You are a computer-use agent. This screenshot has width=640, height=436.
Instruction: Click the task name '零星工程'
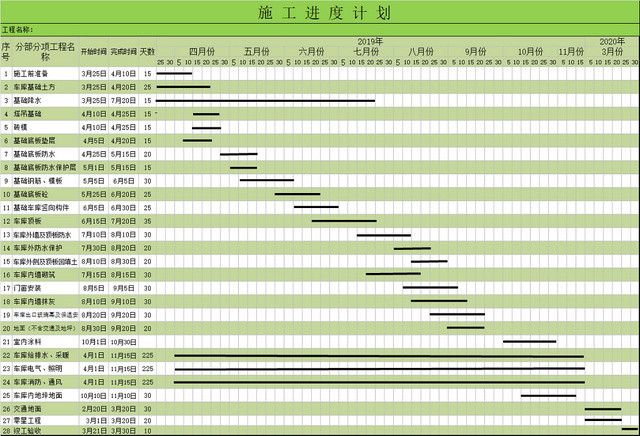pos(27,420)
